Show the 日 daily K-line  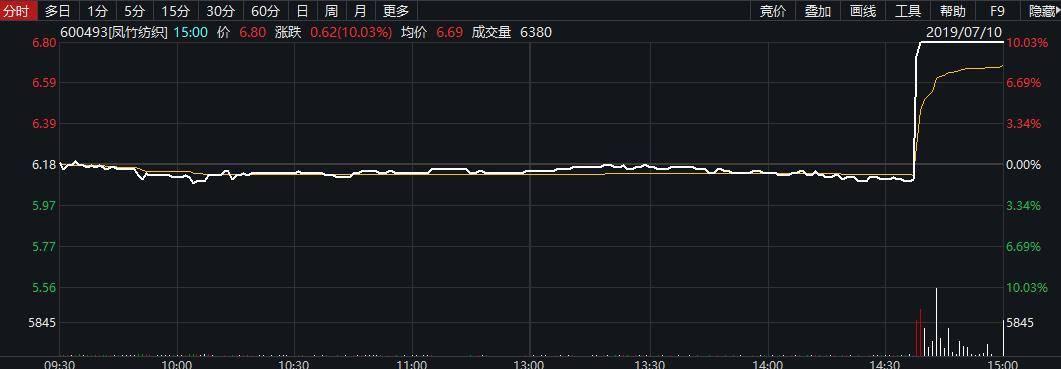(302, 10)
